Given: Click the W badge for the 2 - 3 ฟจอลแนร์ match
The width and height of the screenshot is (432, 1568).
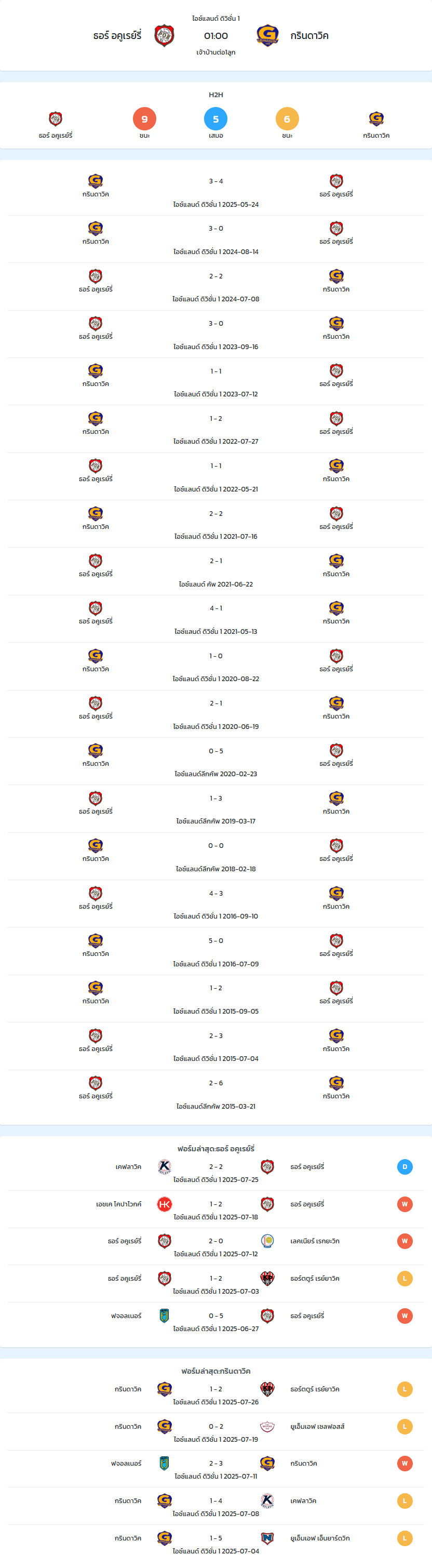Looking at the screenshot, I should (404, 1463).
